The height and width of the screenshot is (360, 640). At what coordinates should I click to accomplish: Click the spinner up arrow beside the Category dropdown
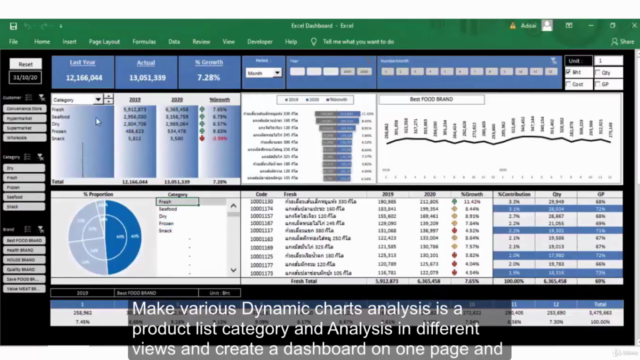click(109, 97)
